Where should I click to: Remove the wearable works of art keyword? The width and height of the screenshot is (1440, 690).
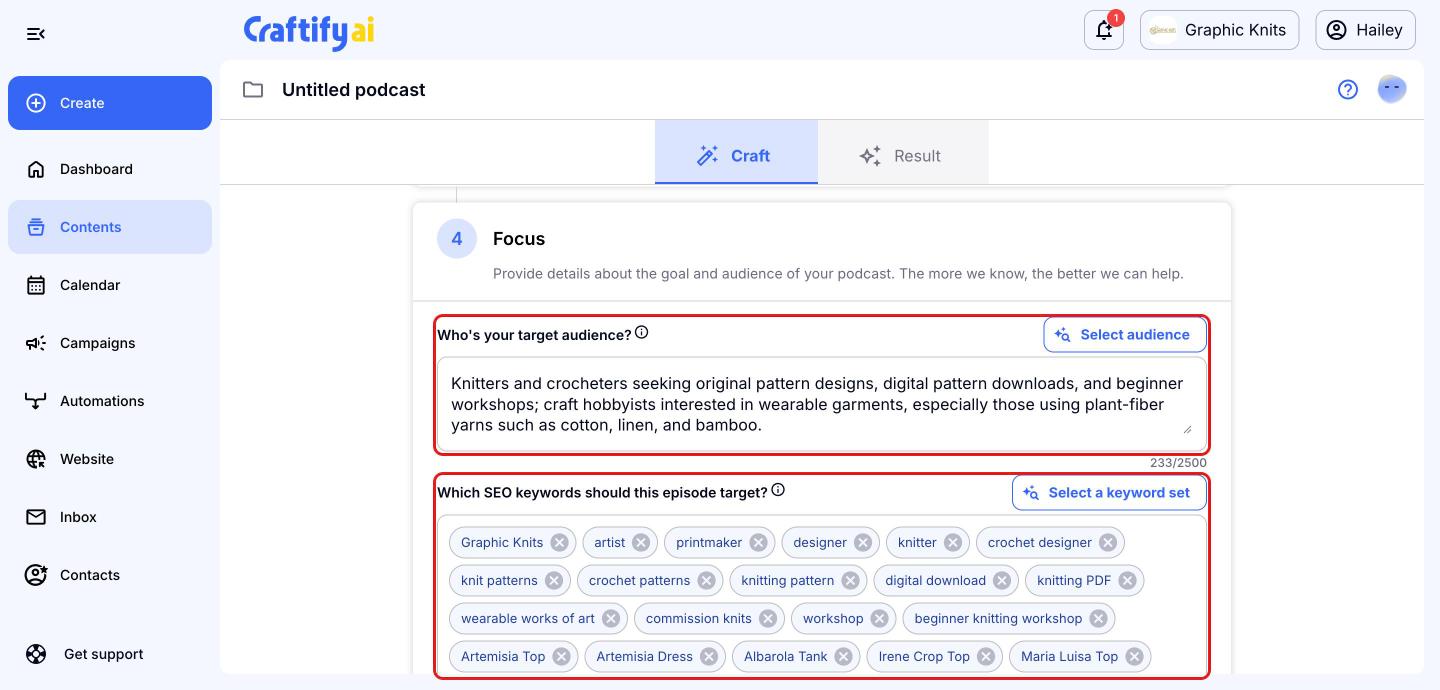611,619
